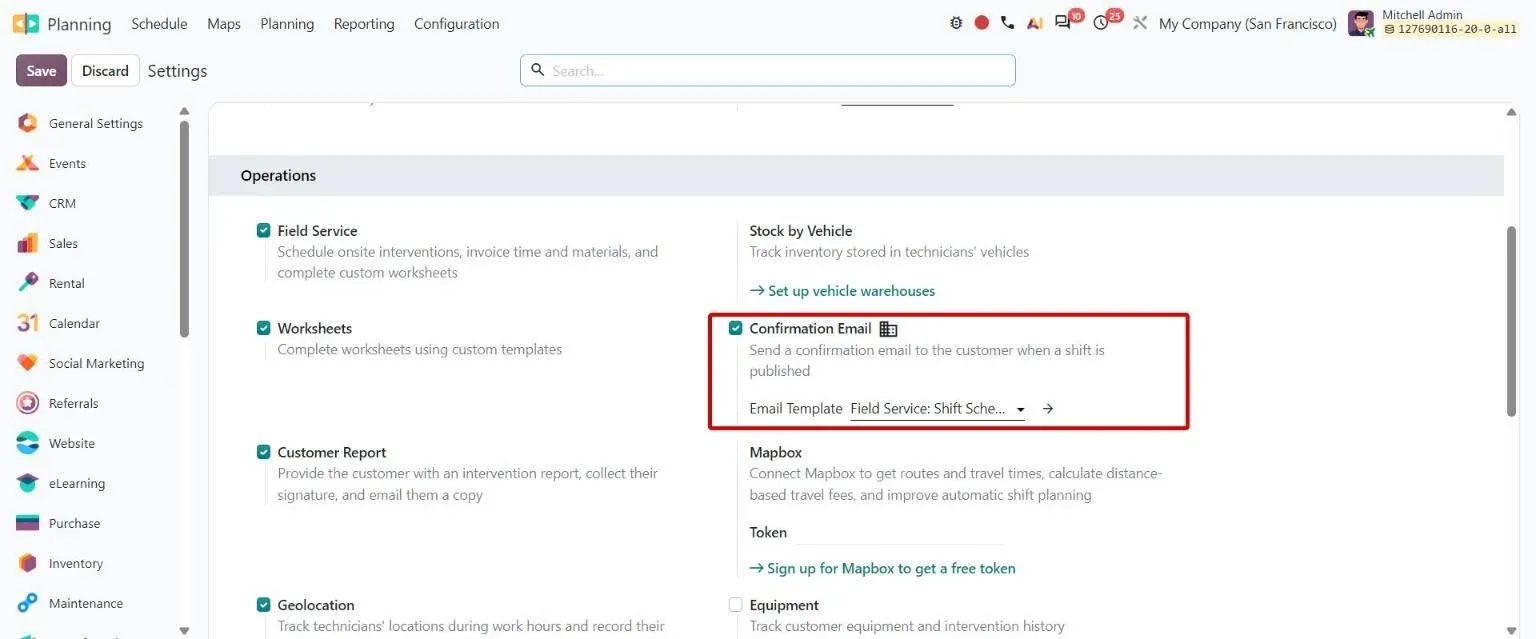The width and height of the screenshot is (1536, 639).
Task: Open the AI assistant icon
Action: pyautogui.click(x=1035, y=23)
